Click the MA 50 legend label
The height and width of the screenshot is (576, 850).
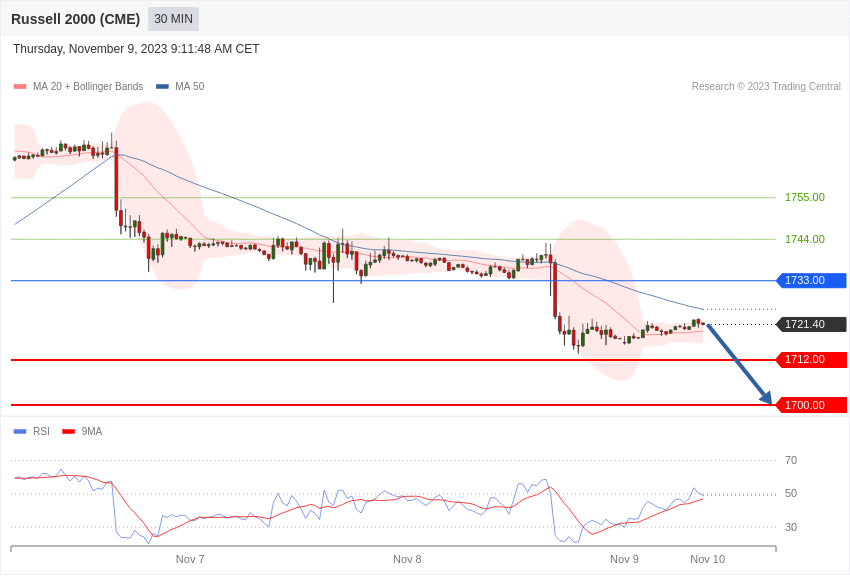190,86
